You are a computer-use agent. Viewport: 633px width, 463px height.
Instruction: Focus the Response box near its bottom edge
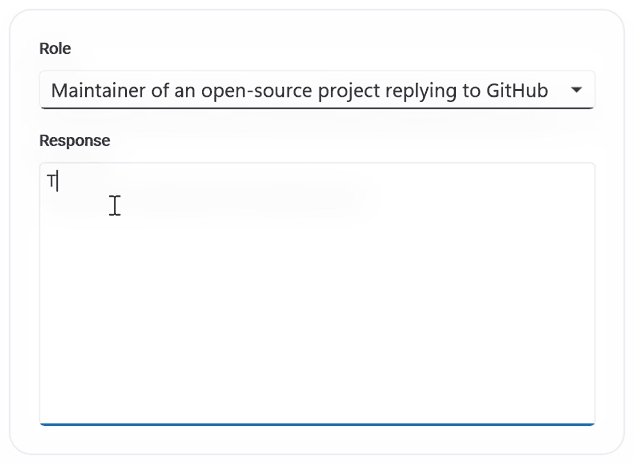316,408
